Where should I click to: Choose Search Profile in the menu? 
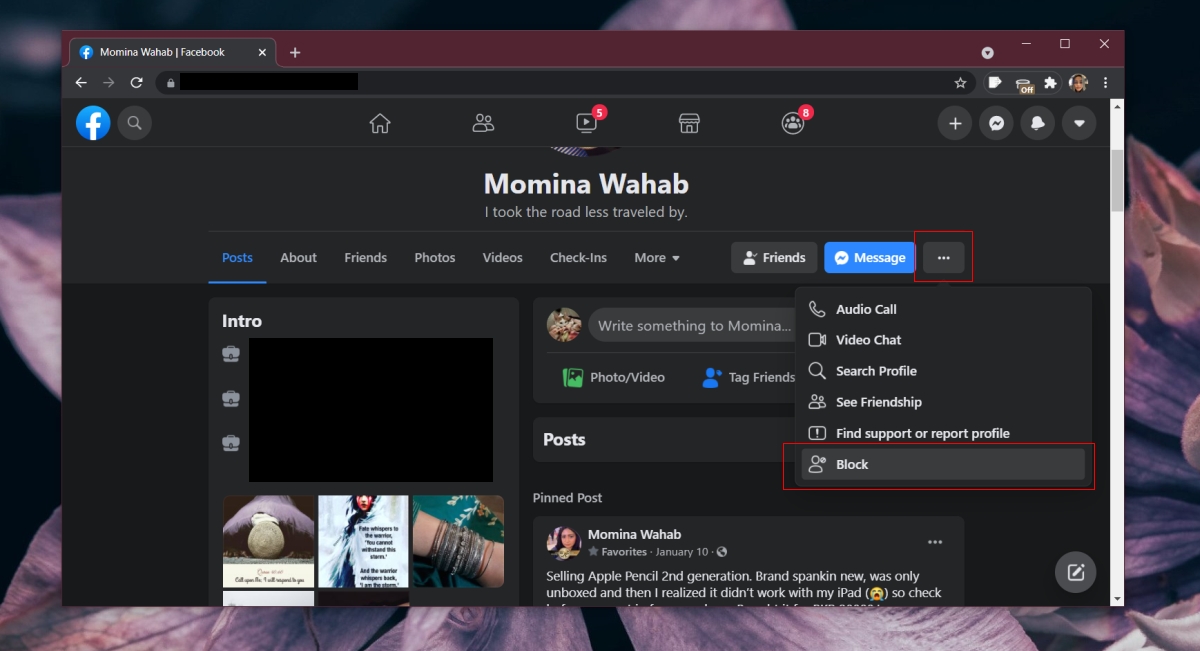(943, 371)
